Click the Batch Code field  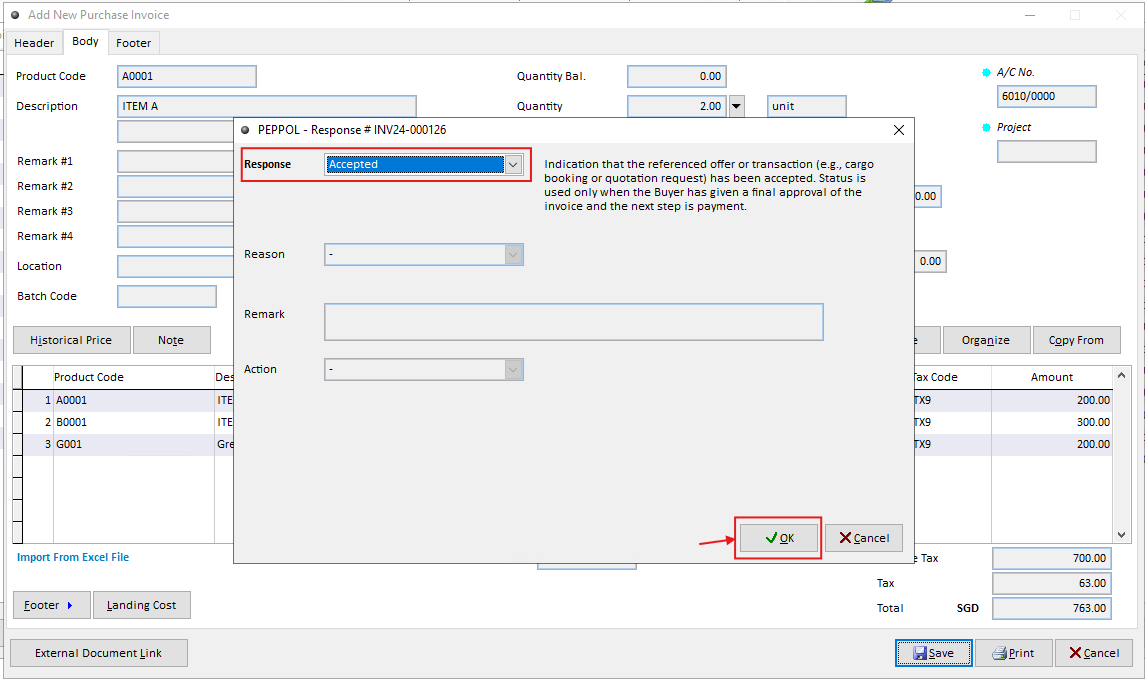coord(167,296)
